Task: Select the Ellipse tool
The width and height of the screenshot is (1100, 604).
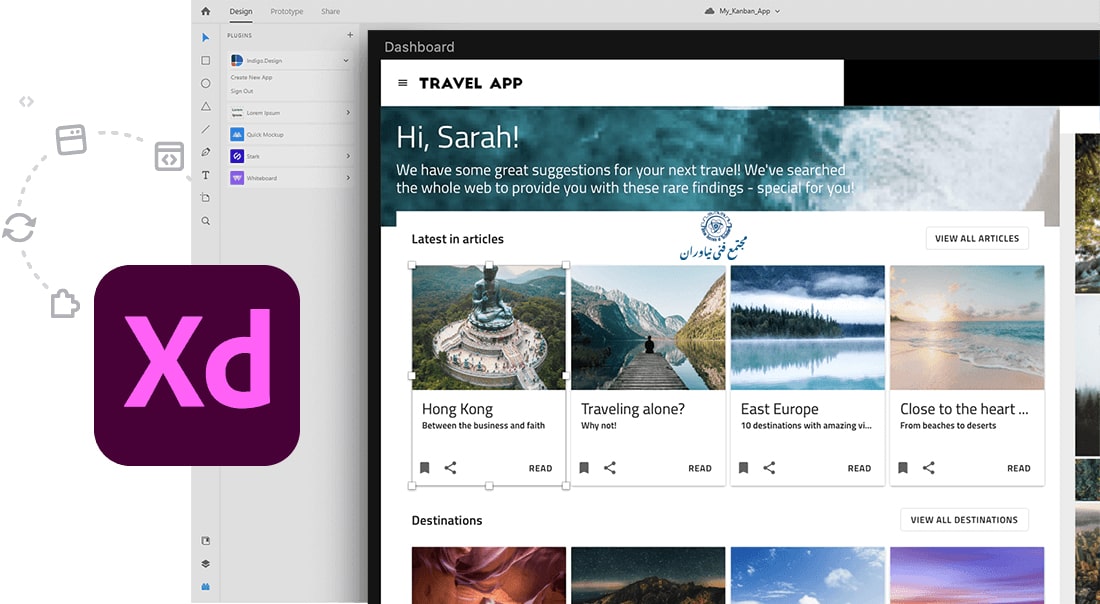Action: [206, 84]
